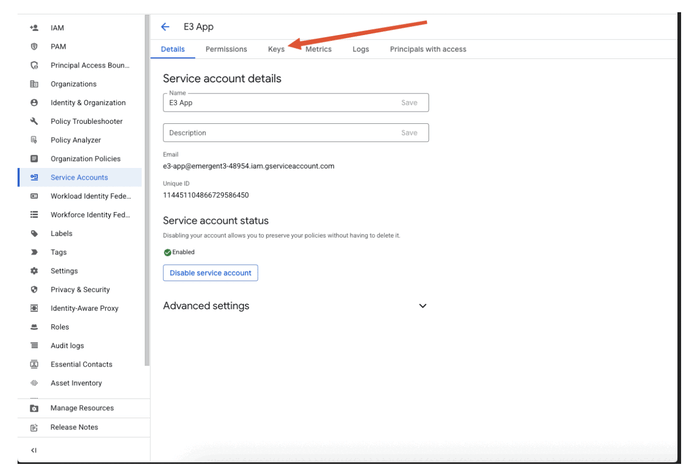Switch to the Details tab
Screen dimensions: 688x474
point(173,49)
